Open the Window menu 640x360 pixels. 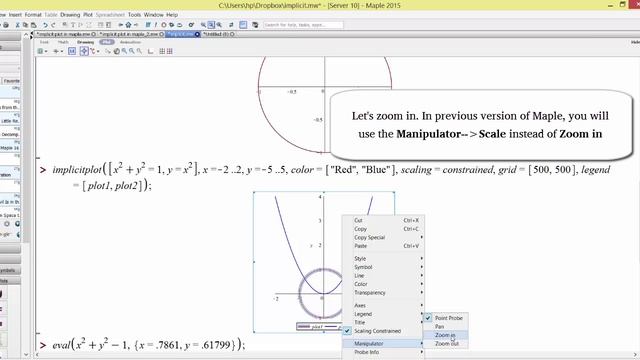tap(153, 15)
